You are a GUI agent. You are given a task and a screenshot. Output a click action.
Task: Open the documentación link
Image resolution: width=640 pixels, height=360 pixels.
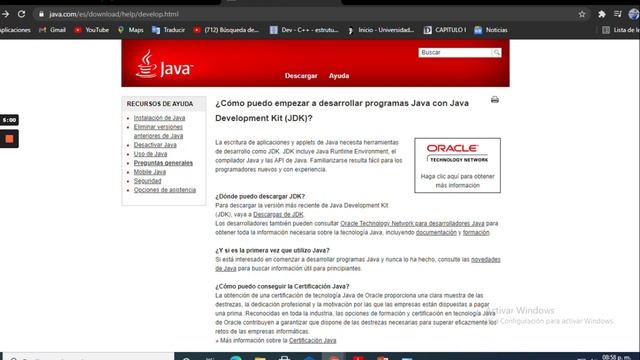(x=436, y=232)
